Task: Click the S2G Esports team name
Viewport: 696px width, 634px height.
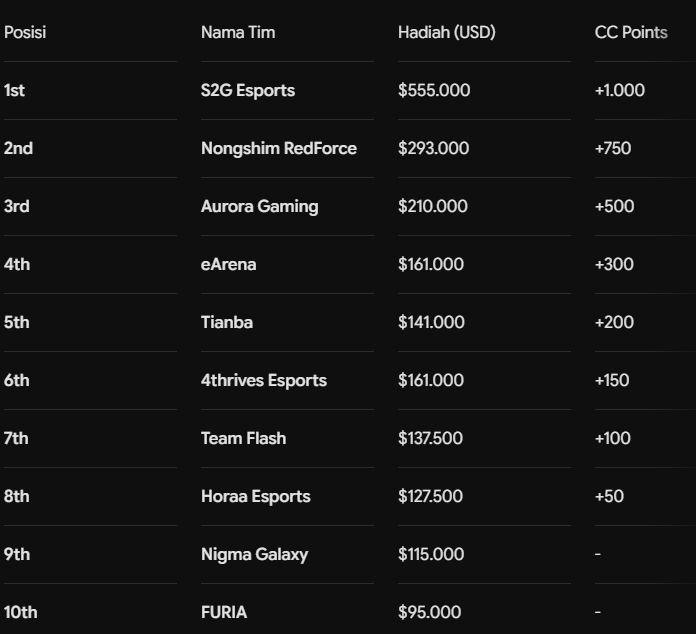Action: click(248, 91)
